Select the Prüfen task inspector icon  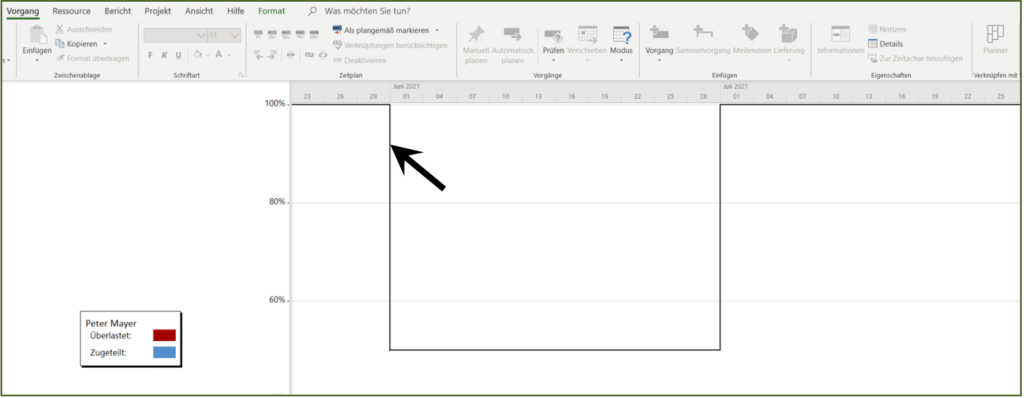pyautogui.click(x=553, y=35)
